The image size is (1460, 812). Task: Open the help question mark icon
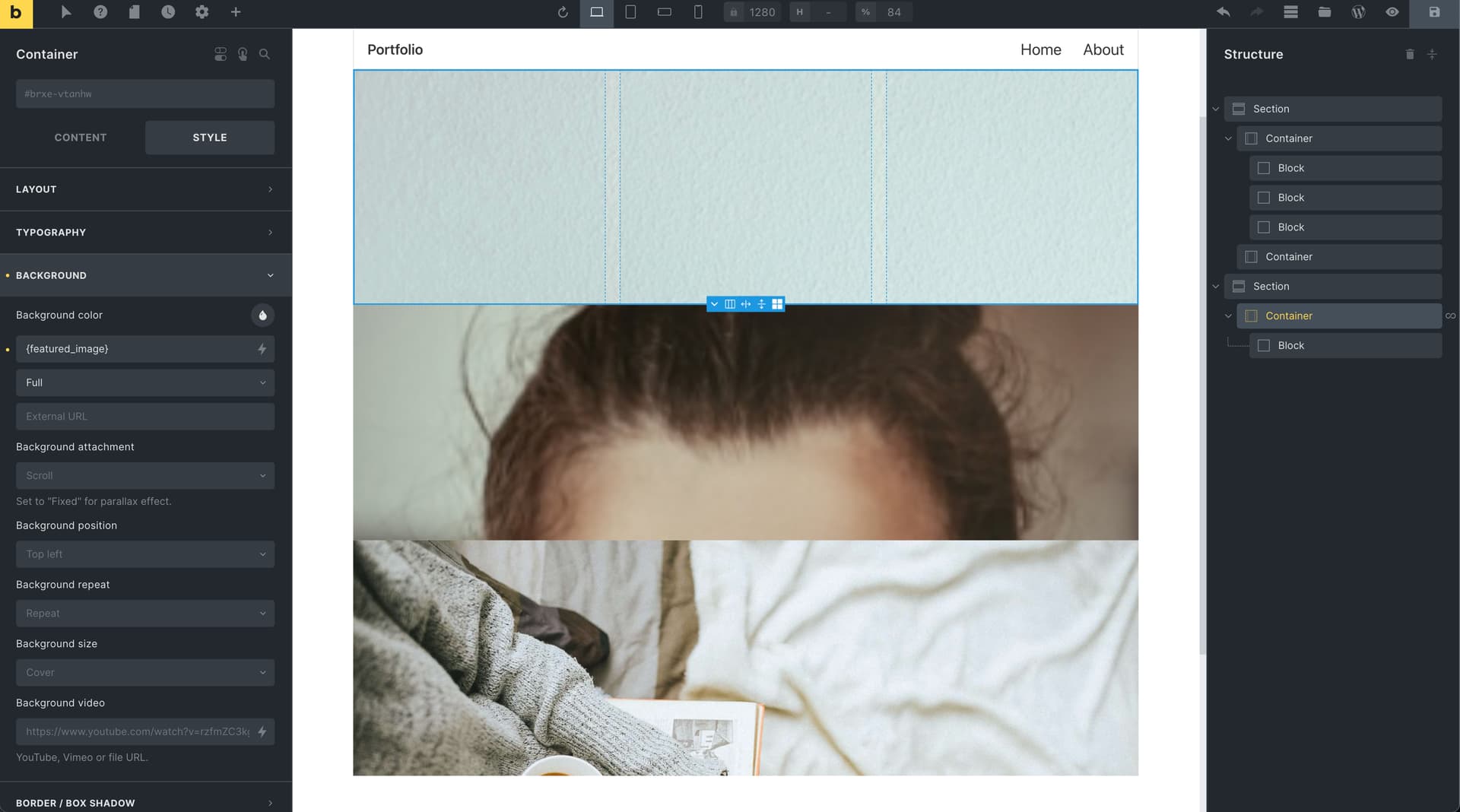100,12
